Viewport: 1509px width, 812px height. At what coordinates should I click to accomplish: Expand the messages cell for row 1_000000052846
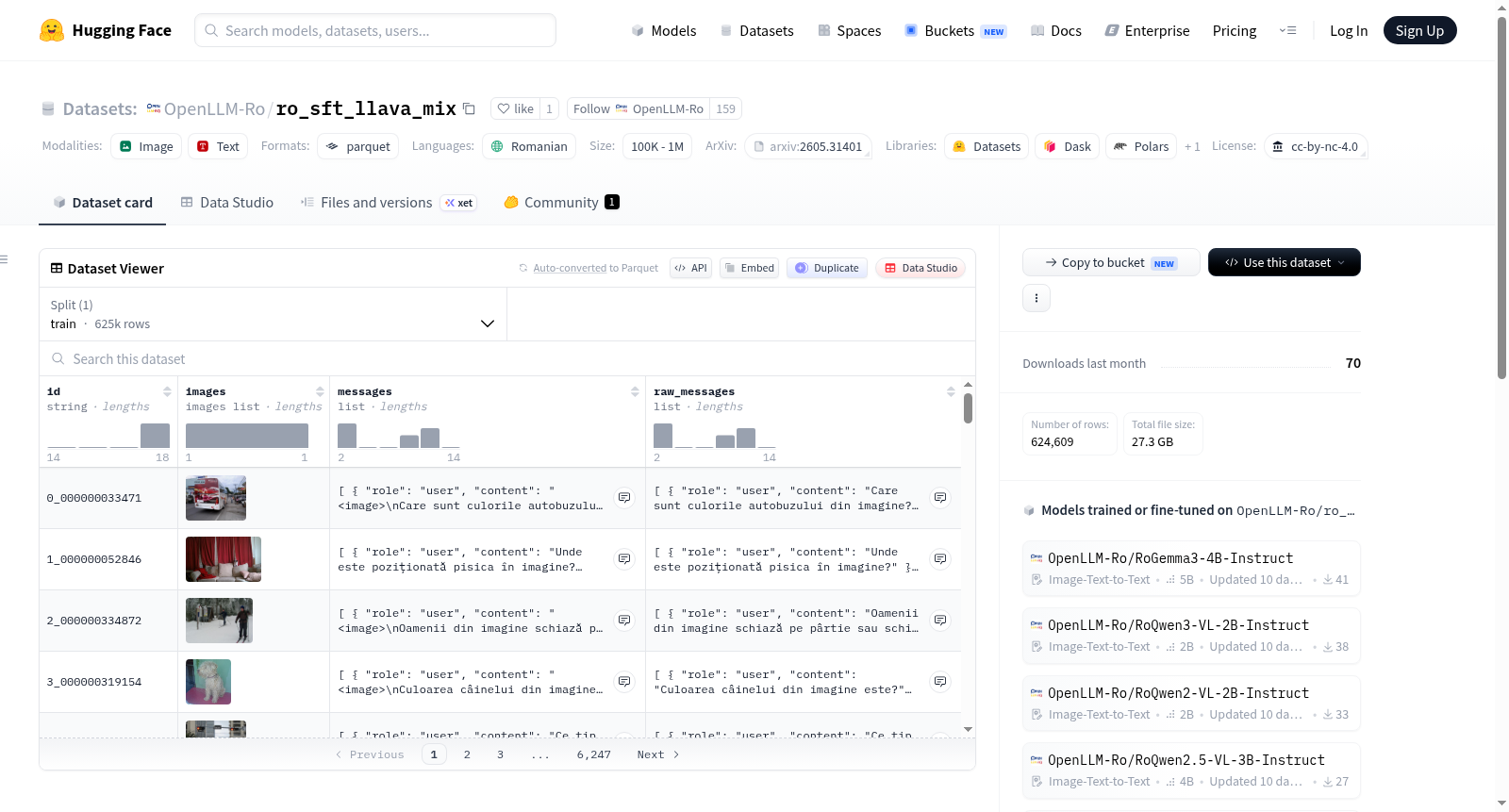pos(624,558)
